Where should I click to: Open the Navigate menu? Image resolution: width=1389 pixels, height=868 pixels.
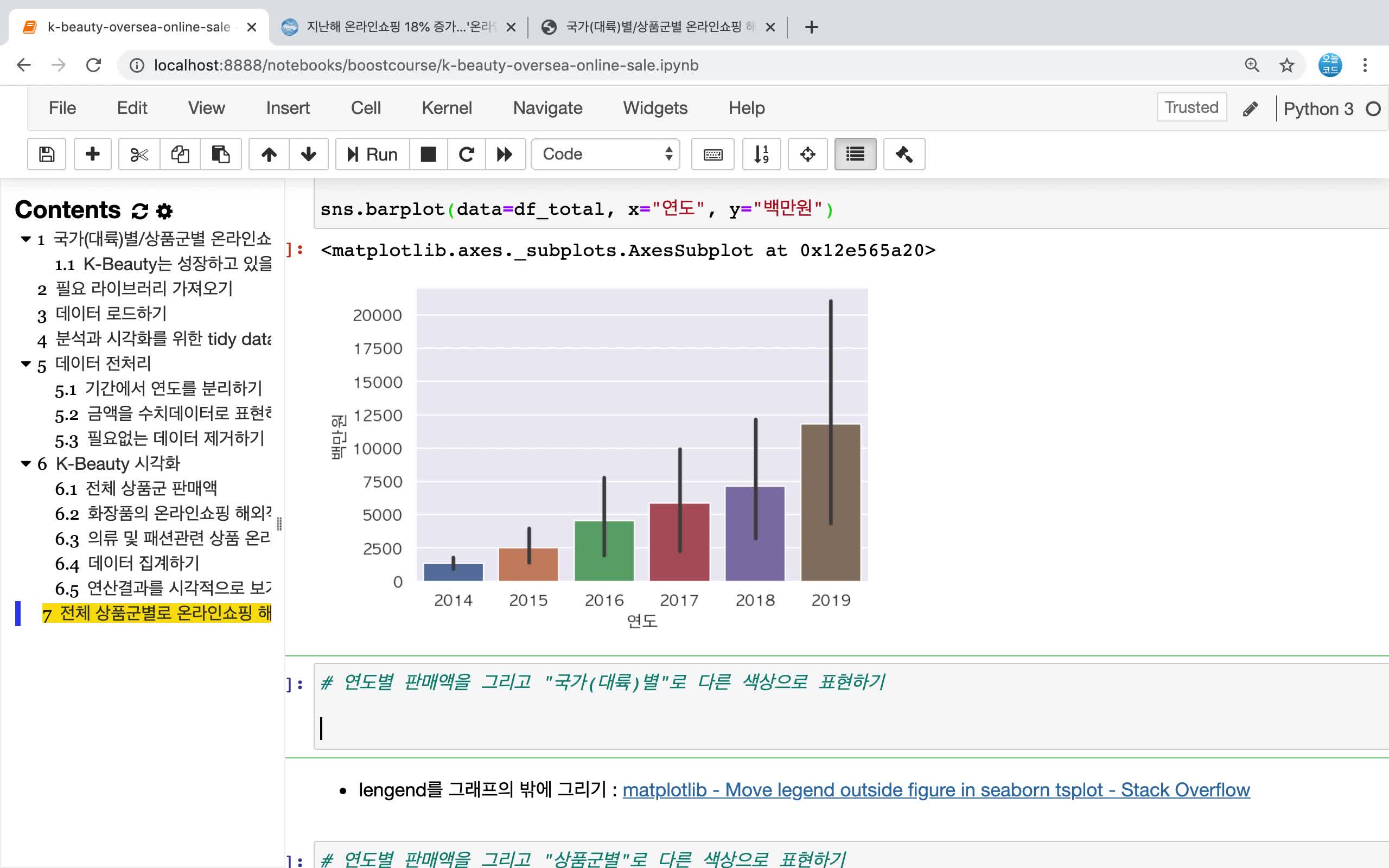click(547, 108)
